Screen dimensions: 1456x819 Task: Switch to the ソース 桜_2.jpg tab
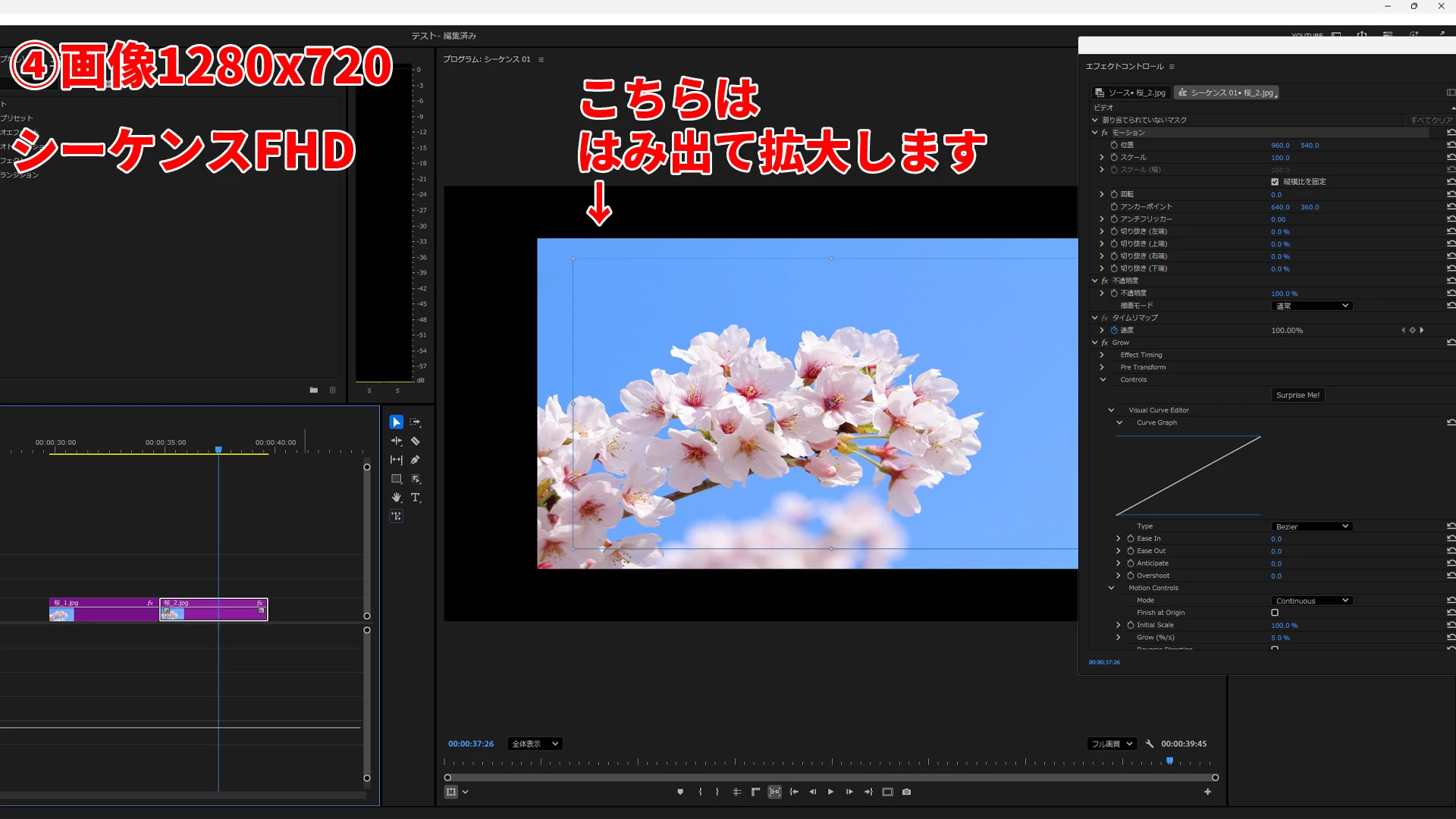1131,93
